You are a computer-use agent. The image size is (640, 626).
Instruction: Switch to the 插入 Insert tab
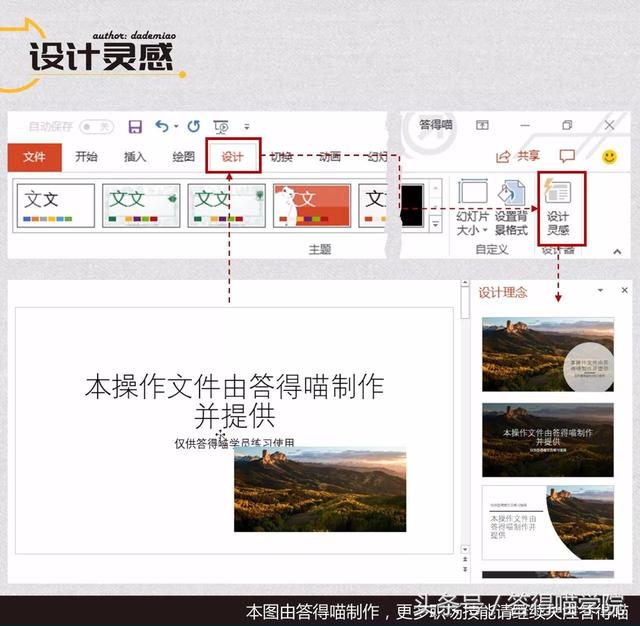pyautogui.click(x=135, y=157)
